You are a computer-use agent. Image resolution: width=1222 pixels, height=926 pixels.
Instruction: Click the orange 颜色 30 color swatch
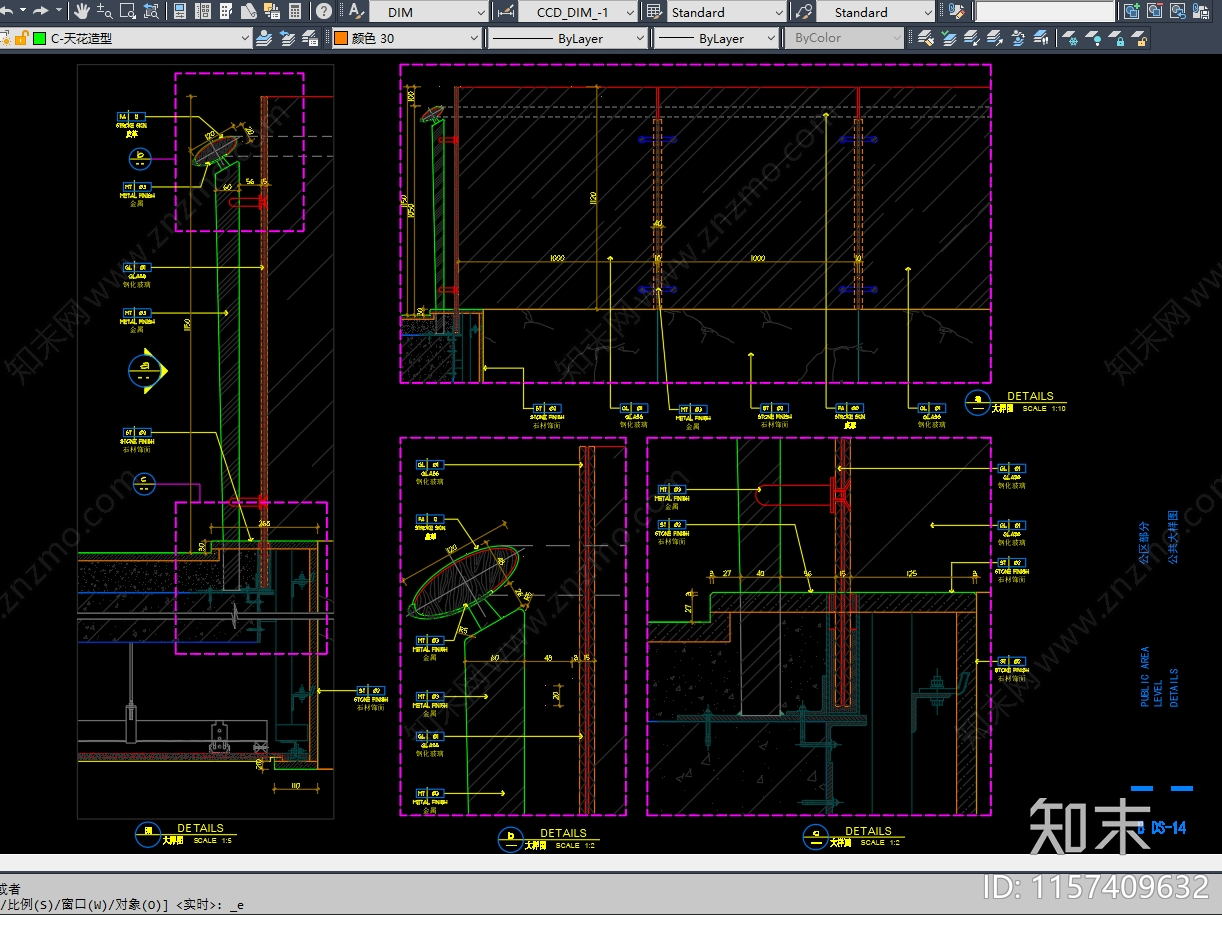tap(340, 38)
